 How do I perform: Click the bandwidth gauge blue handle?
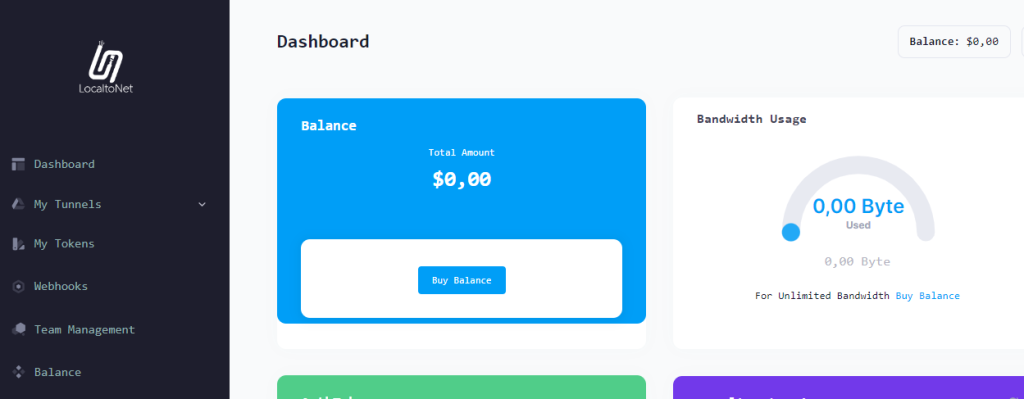pyautogui.click(x=791, y=232)
